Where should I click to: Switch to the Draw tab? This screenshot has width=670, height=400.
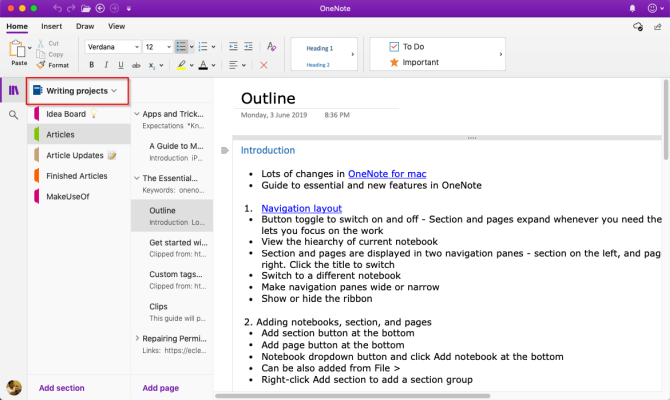85,26
